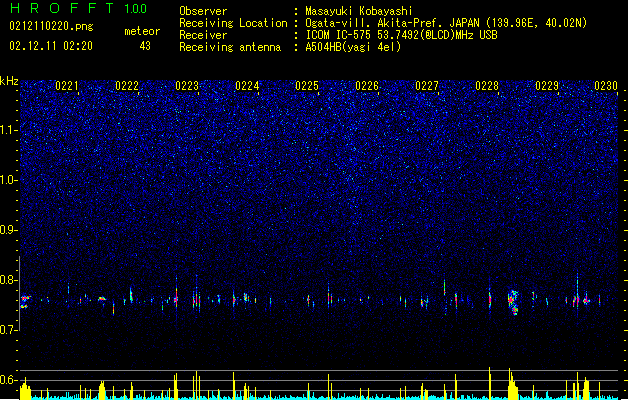
Task: Click the 0223 time marker
Action: (187, 86)
